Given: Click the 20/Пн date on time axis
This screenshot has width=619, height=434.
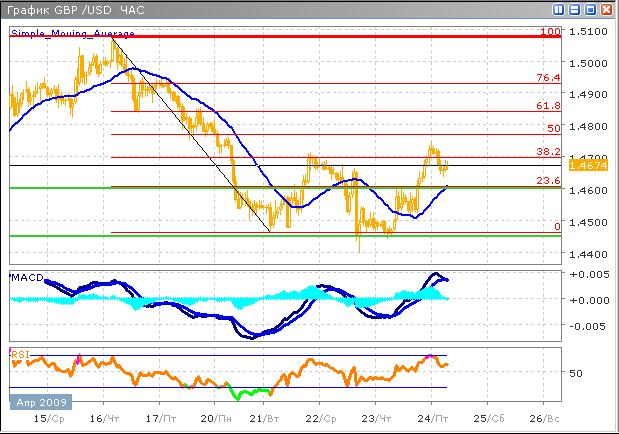Looking at the screenshot, I should tap(216, 419).
